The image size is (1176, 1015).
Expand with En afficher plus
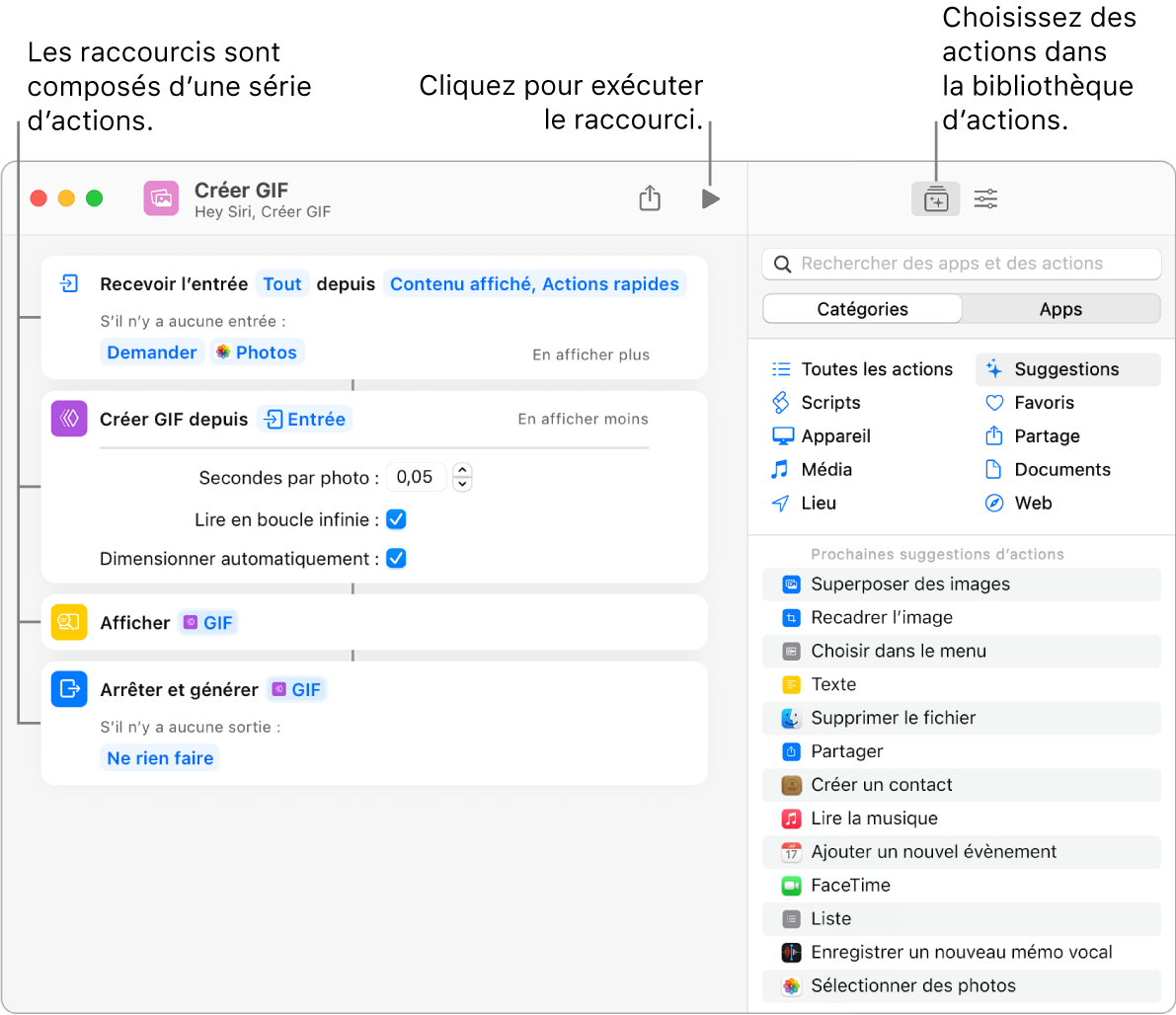(591, 354)
